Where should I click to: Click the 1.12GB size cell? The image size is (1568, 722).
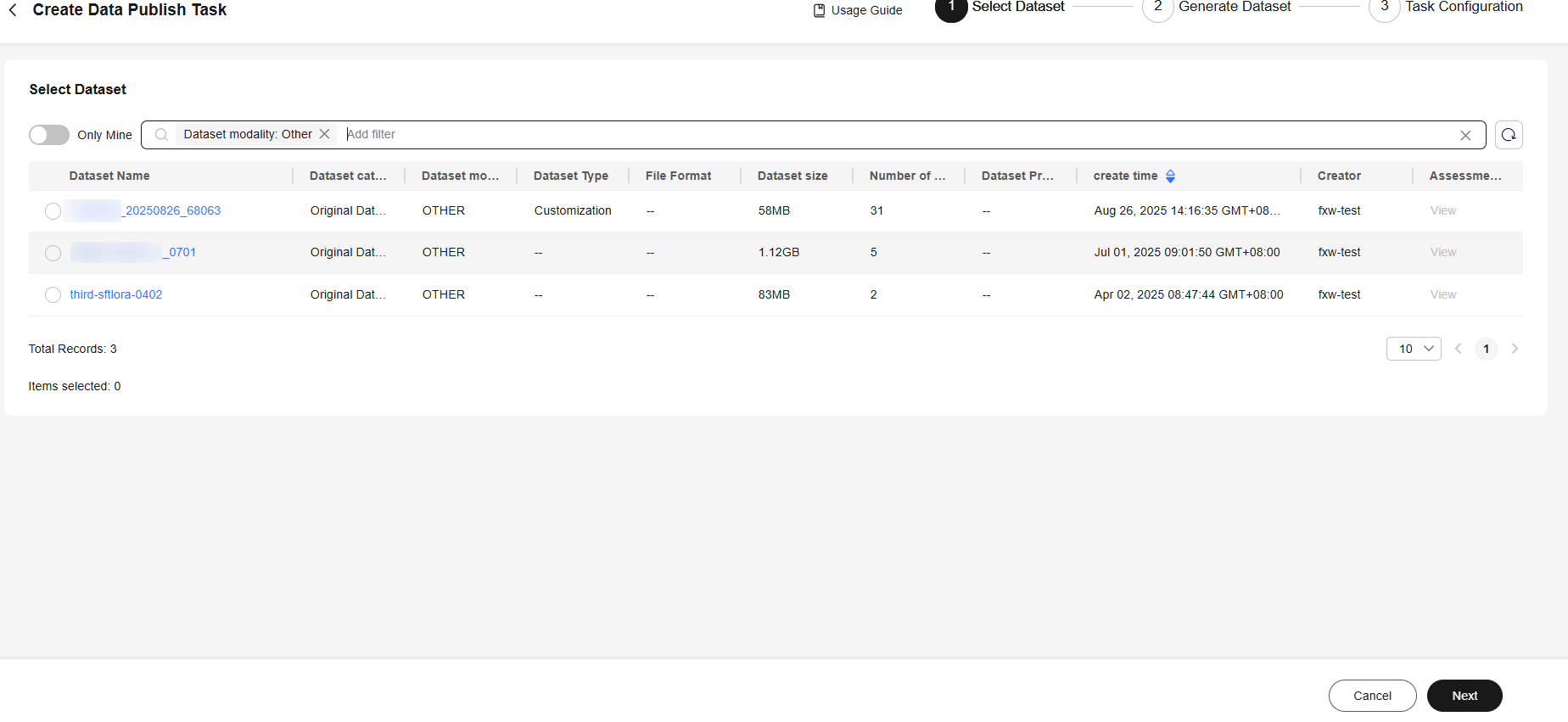pos(779,252)
